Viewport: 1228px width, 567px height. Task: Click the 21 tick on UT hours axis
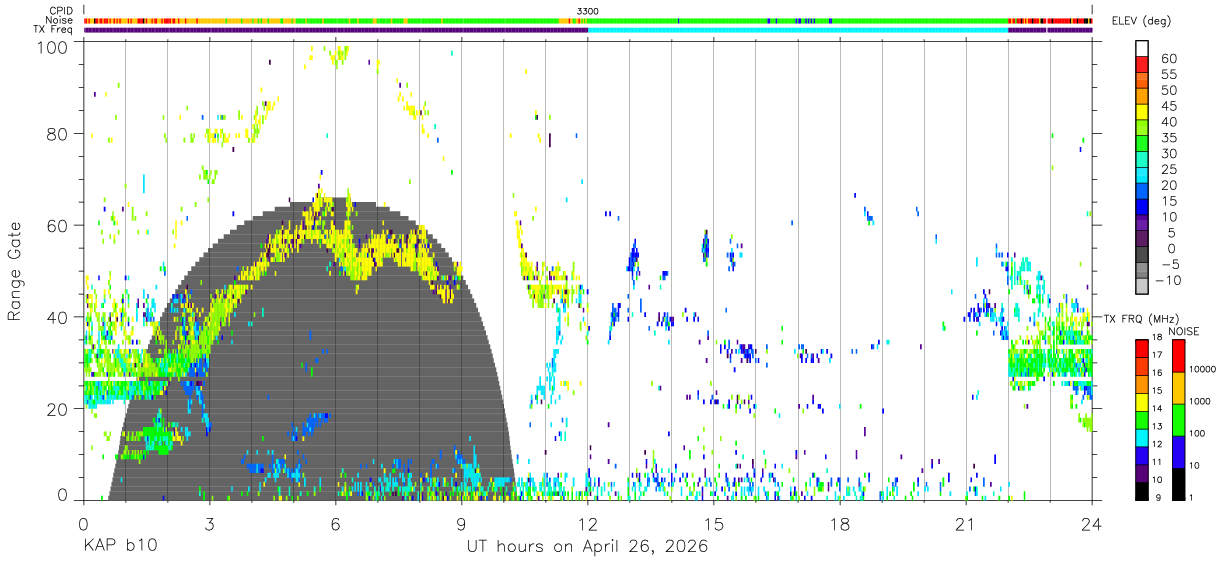[965, 524]
